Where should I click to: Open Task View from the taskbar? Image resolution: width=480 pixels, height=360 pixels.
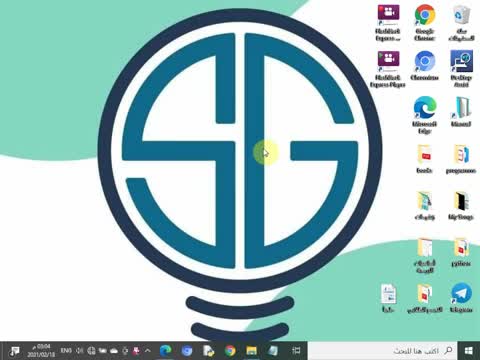pyautogui.click(x=296, y=350)
